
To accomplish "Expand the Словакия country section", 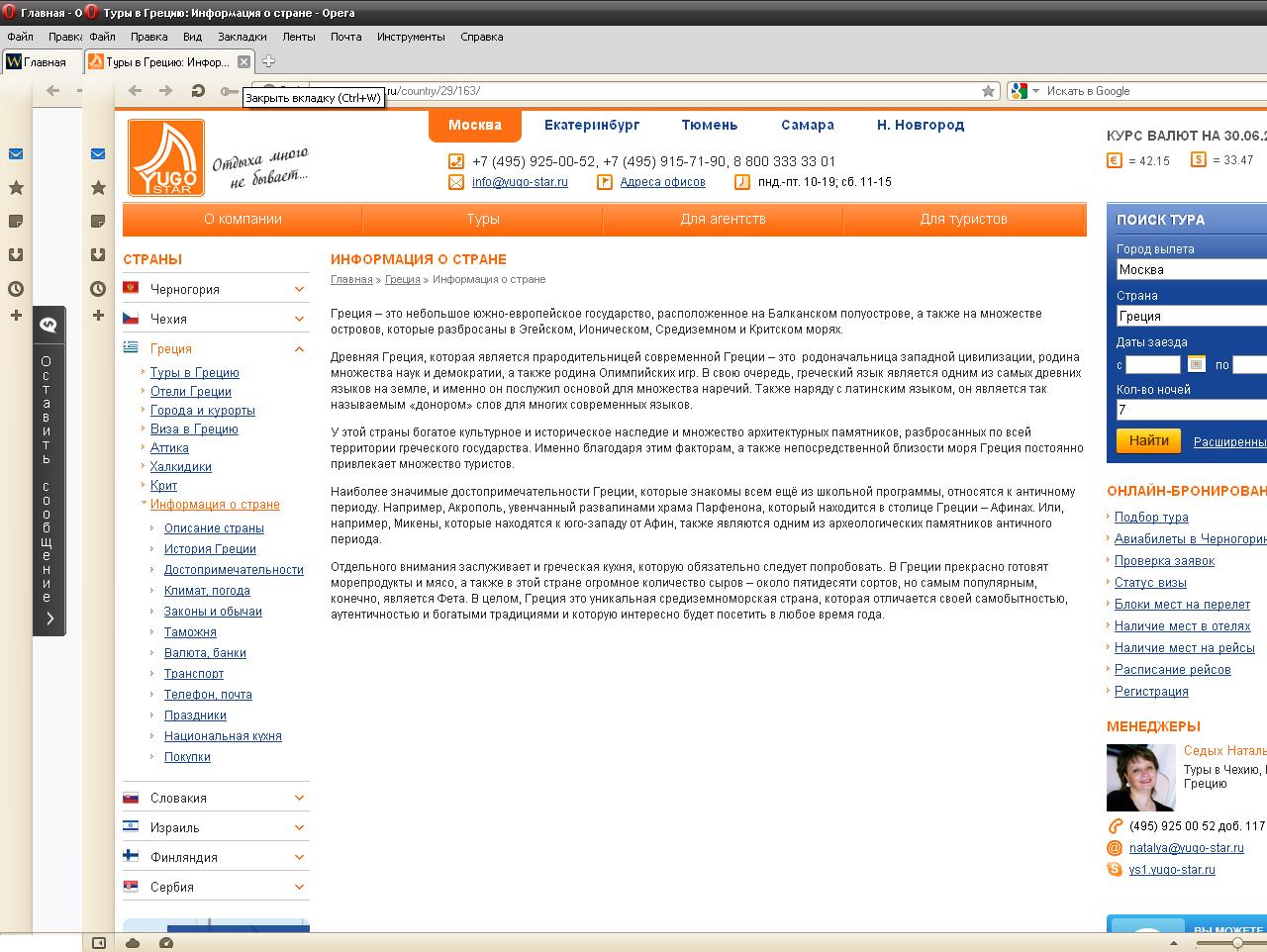I will click(299, 798).
